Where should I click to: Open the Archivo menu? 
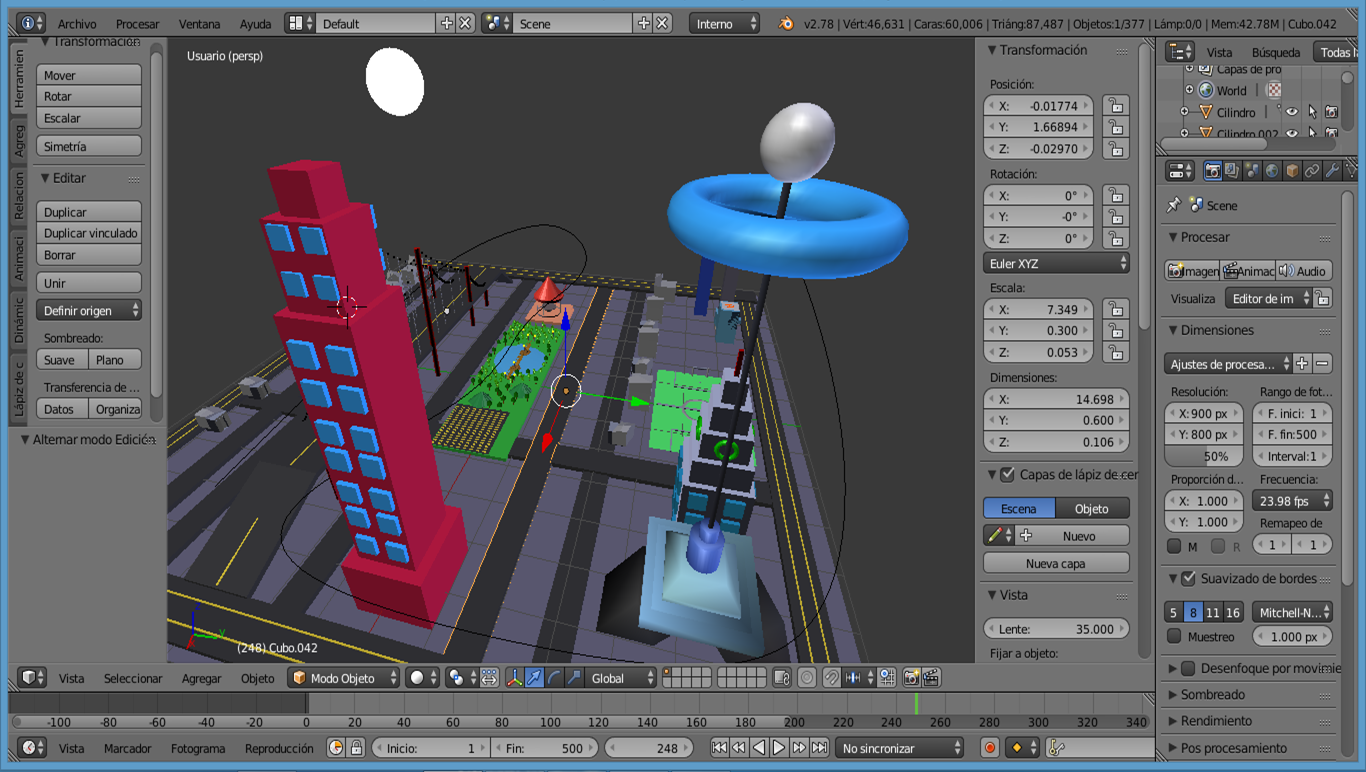pyautogui.click(x=77, y=24)
